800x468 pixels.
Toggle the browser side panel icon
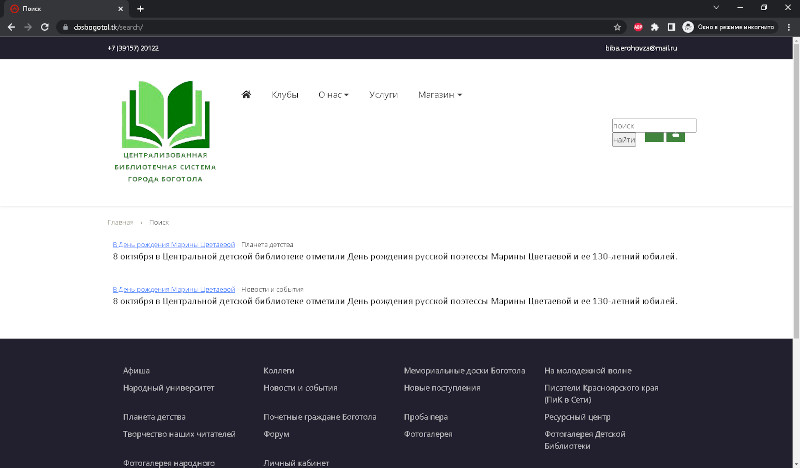click(x=671, y=27)
